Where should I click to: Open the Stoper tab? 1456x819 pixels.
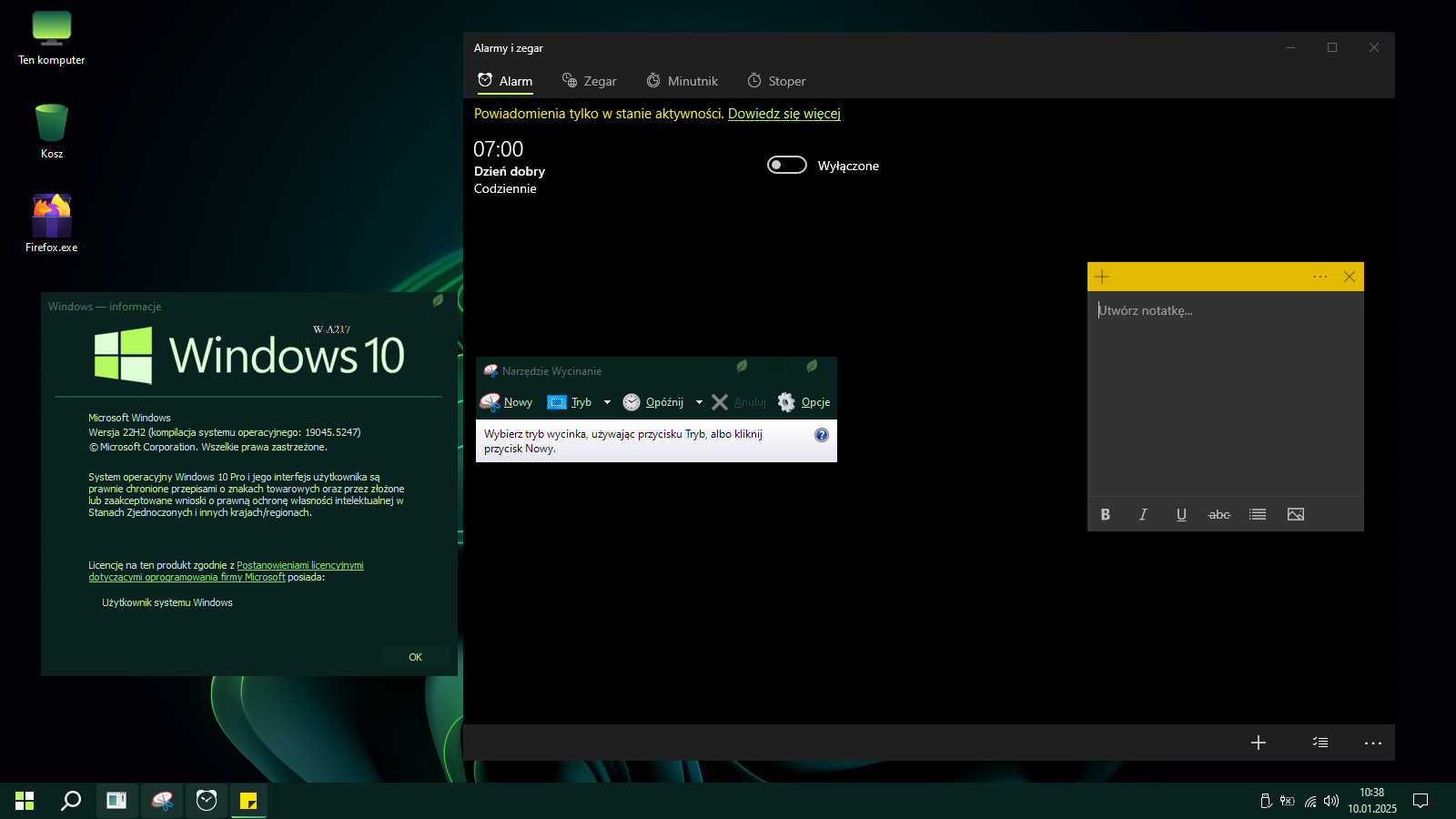pyautogui.click(x=776, y=81)
